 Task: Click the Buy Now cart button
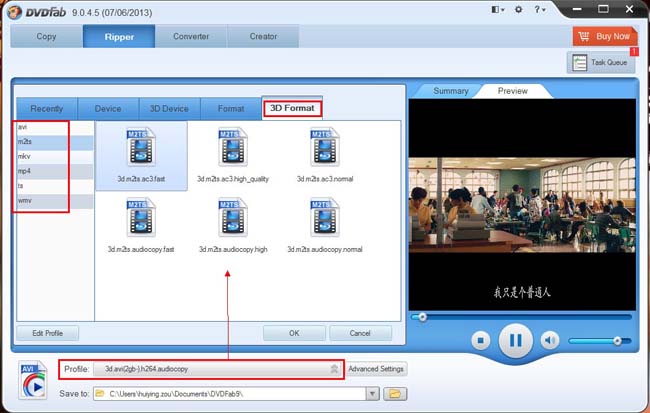click(605, 36)
